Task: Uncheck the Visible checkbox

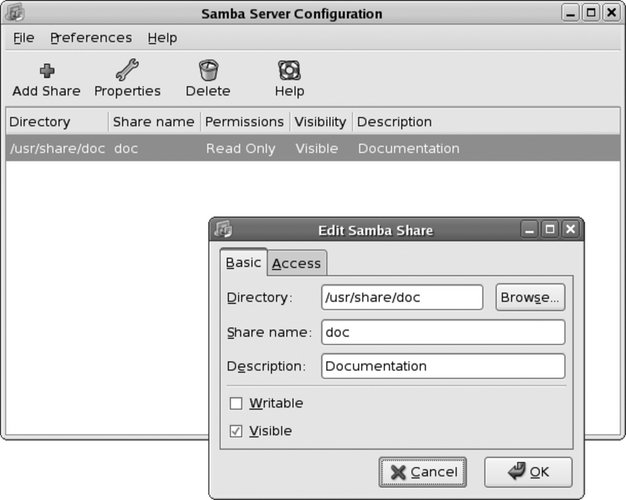Action: click(236, 431)
